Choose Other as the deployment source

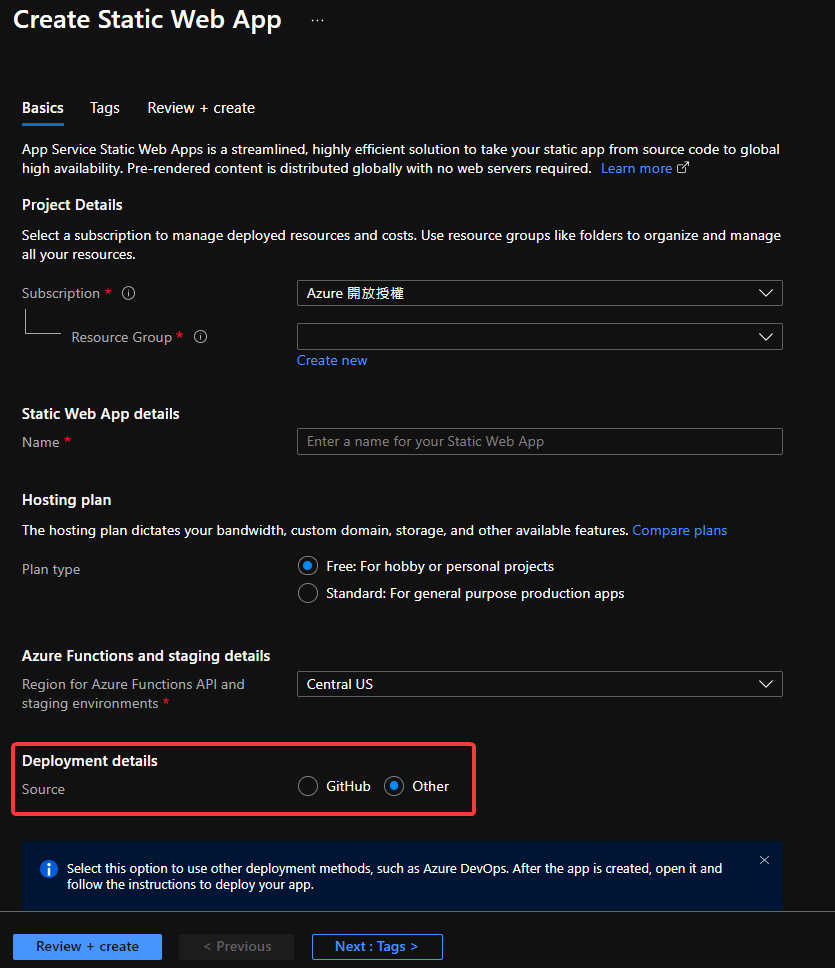[394, 786]
